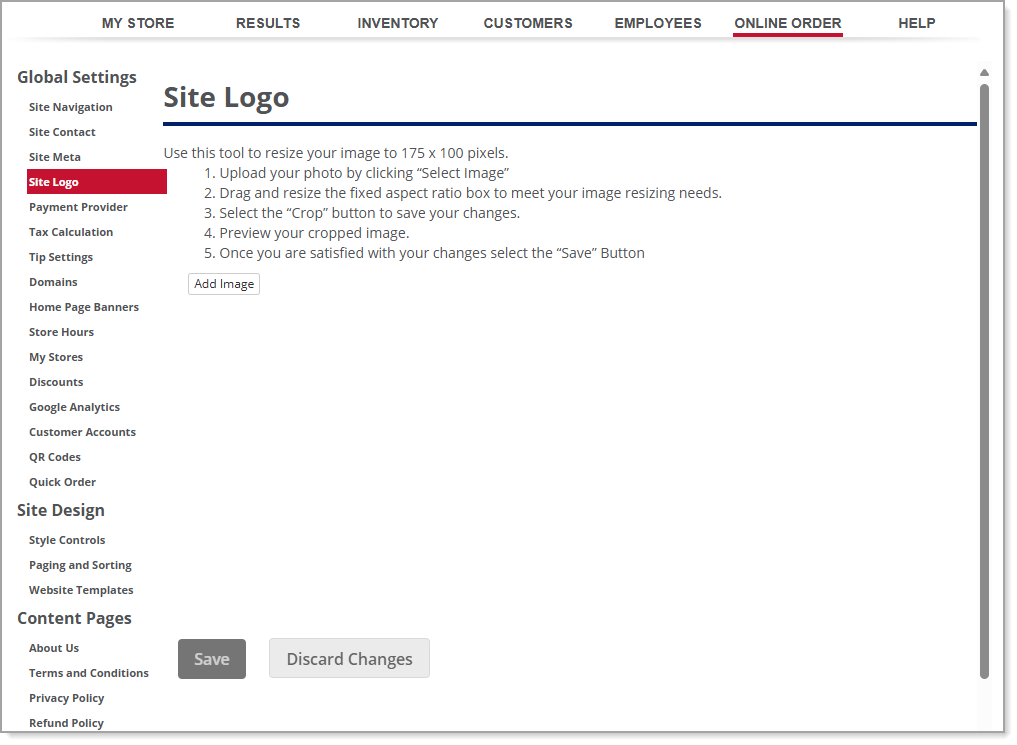The height and width of the screenshot is (745, 1017).
Task: Manage Discounts settings
Action: (56, 382)
